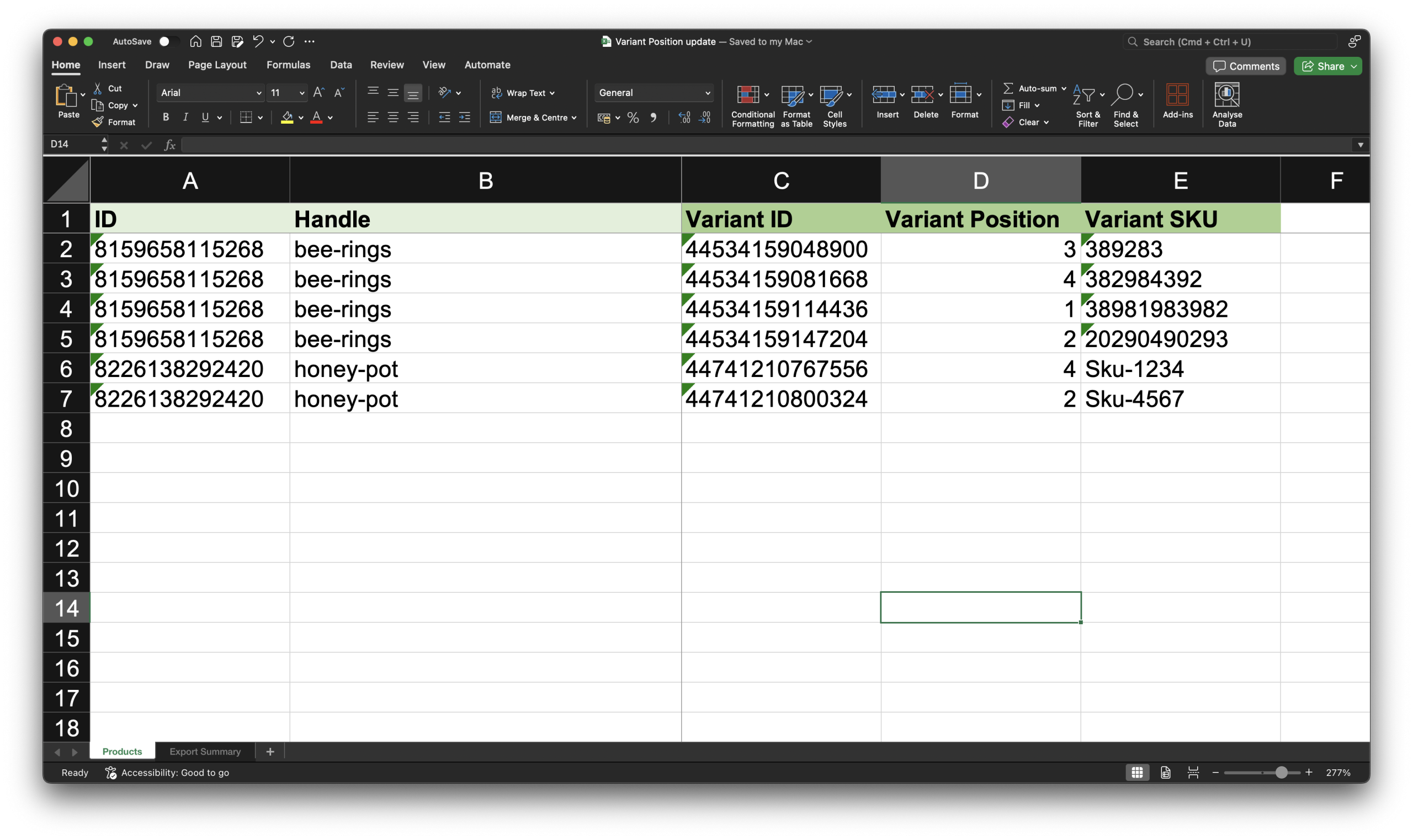Apply bold formatting

tap(165, 117)
